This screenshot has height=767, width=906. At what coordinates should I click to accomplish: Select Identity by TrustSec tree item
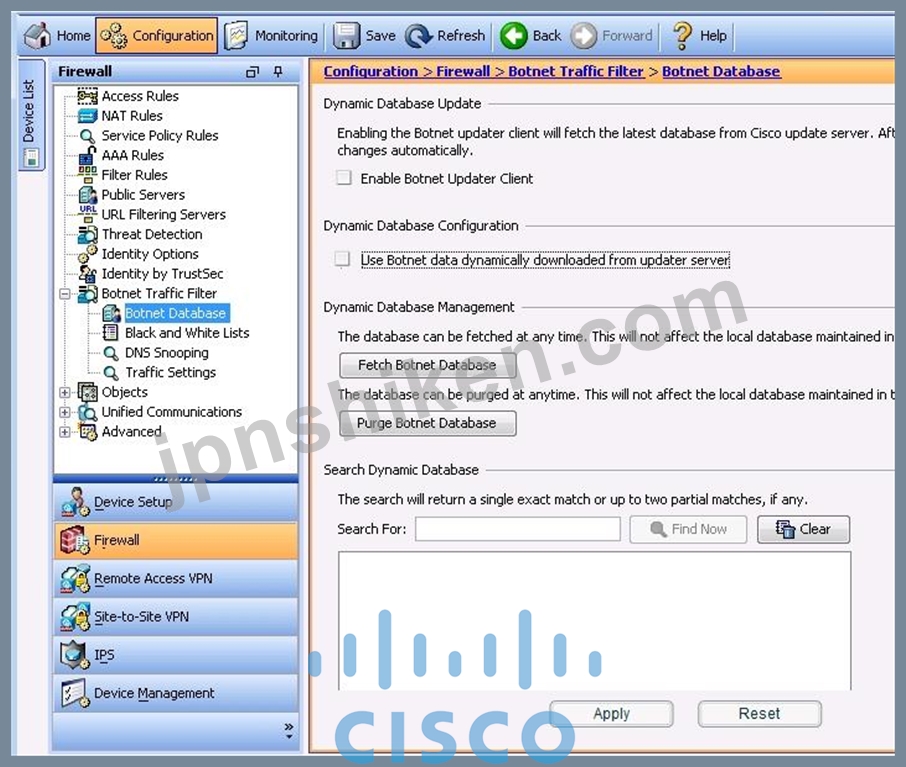tap(162, 273)
